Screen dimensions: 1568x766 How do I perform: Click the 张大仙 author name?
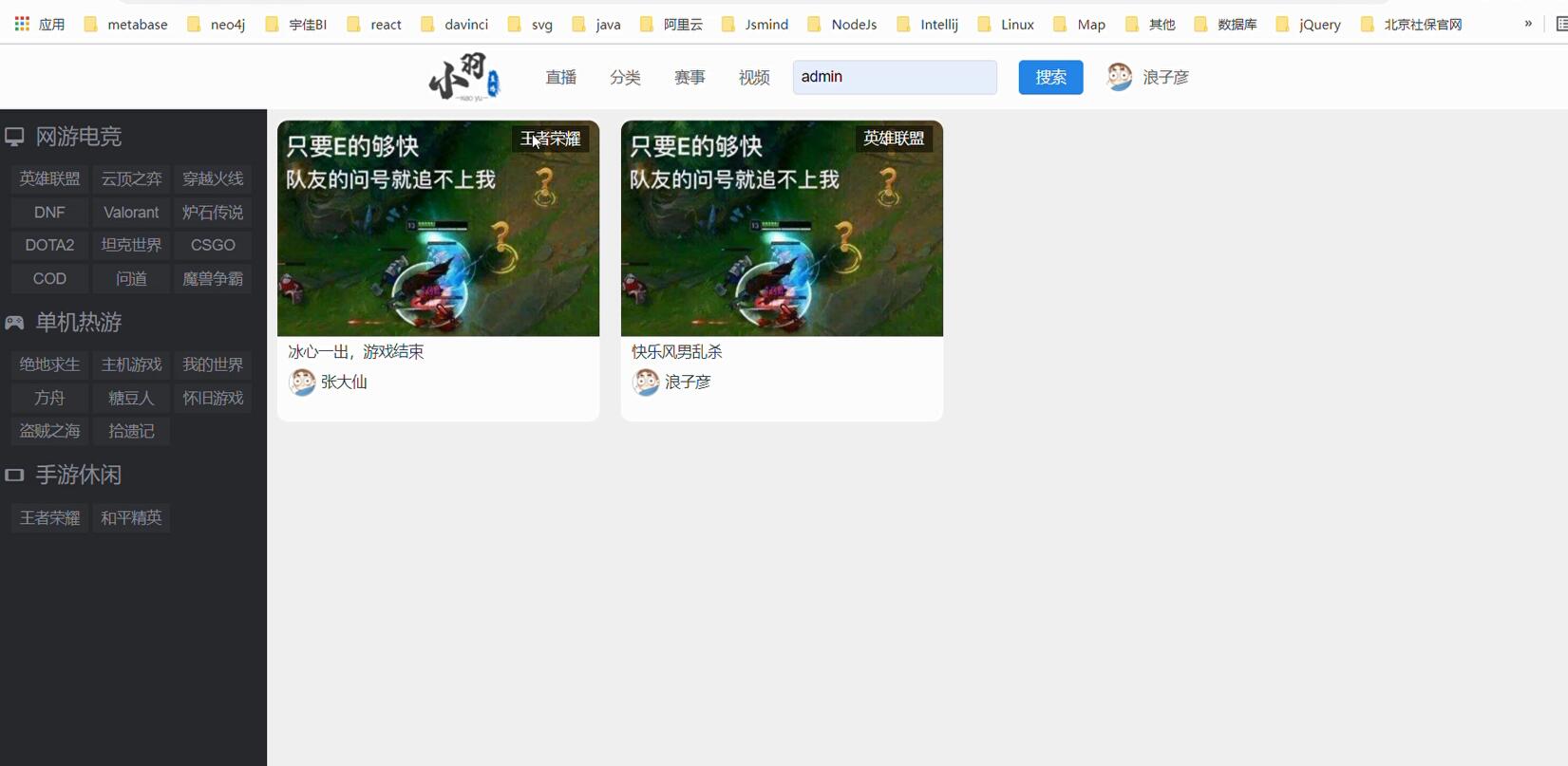(344, 382)
